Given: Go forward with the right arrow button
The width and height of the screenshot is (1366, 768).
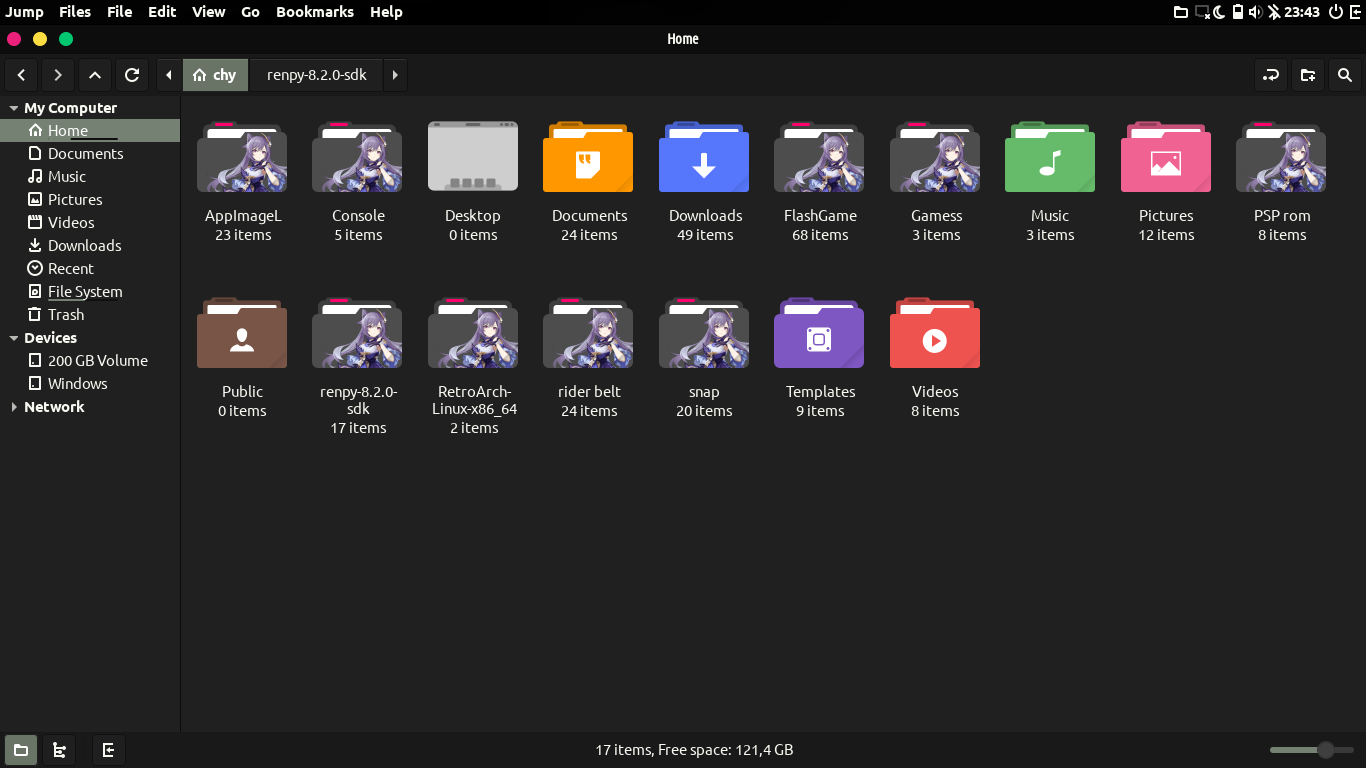Looking at the screenshot, I should click(x=58, y=75).
